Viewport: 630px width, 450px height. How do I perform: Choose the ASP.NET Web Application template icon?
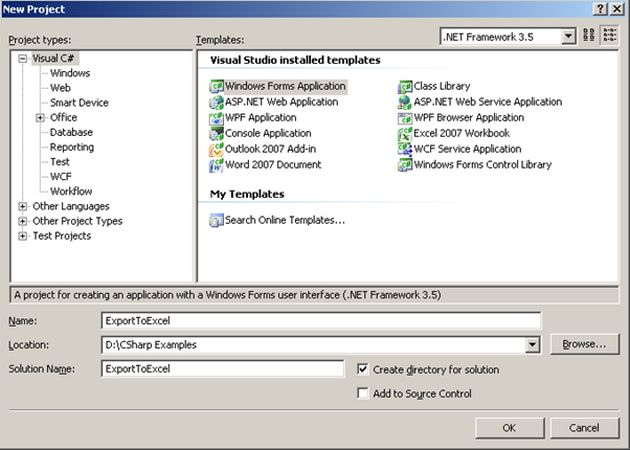tap(216, 102)
